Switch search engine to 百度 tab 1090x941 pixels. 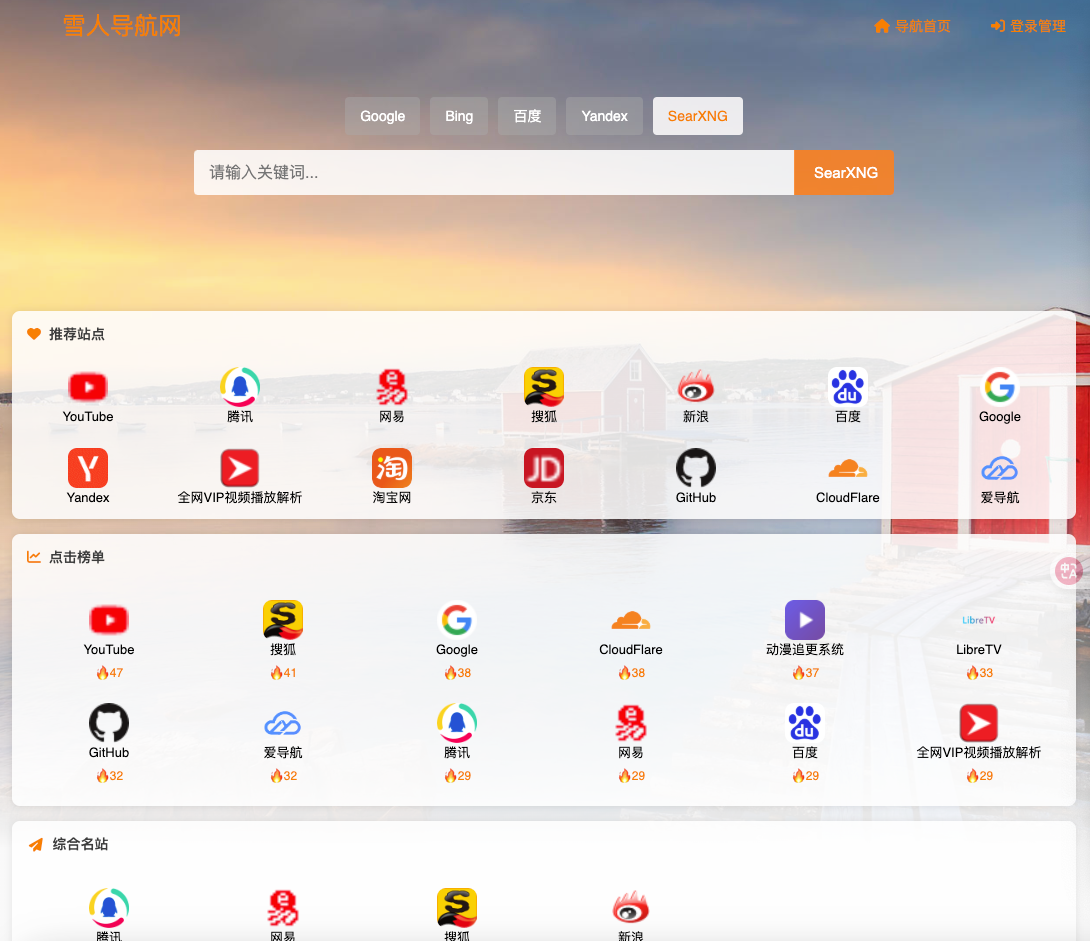pyautogui.click(x=527, y=116)
